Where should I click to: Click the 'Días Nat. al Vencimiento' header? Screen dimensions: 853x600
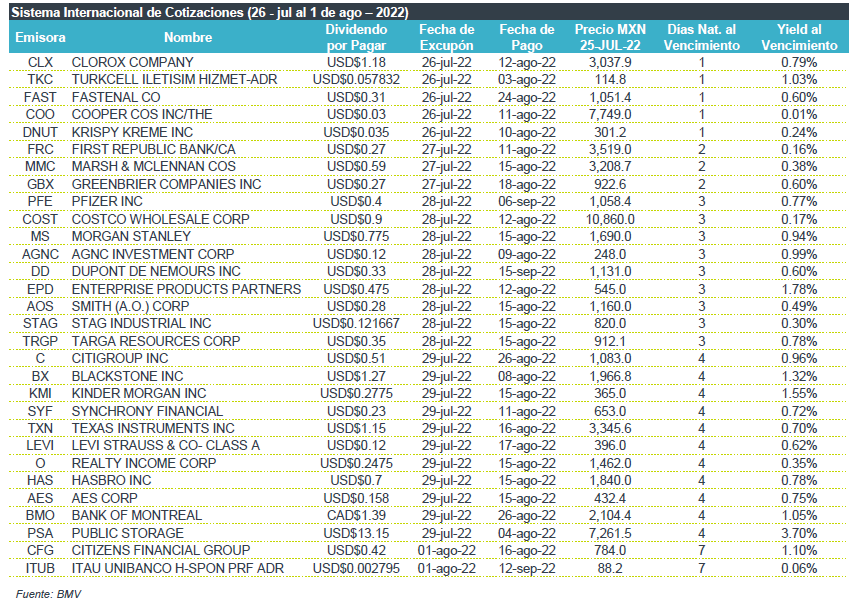coord(702,38)
